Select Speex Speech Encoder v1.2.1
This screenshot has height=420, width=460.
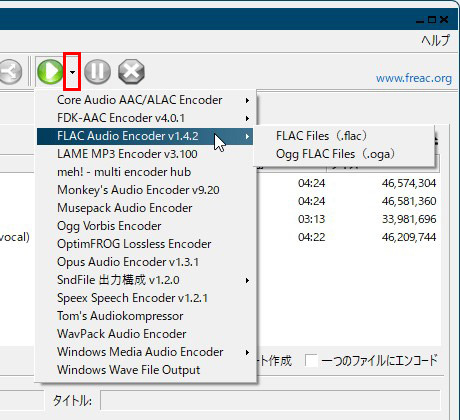(x=145, y=298)
